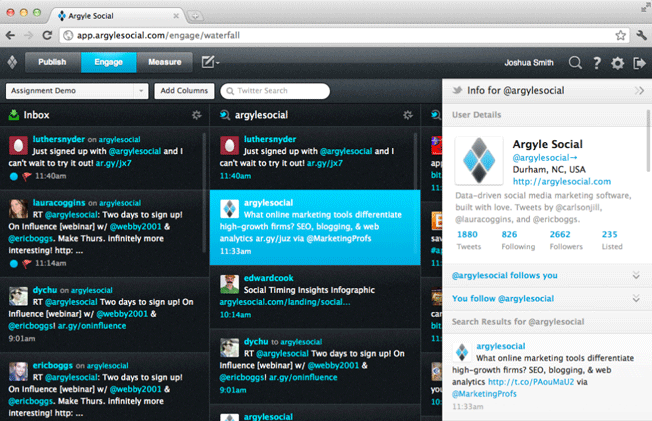Click edwardcook username link

tap(268, 278)
